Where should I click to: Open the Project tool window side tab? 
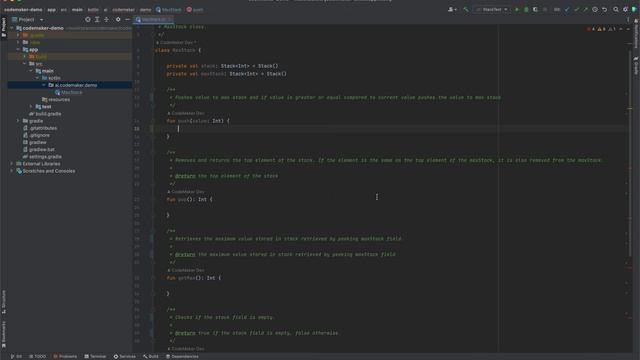coord(4,28)
